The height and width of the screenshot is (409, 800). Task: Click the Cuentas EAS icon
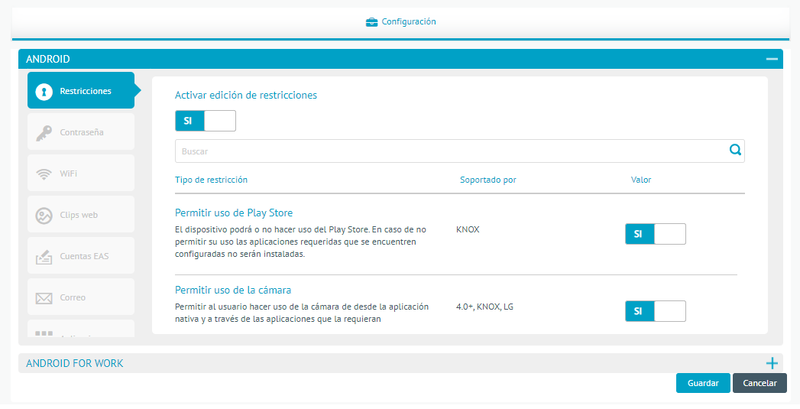pos(44,257)
